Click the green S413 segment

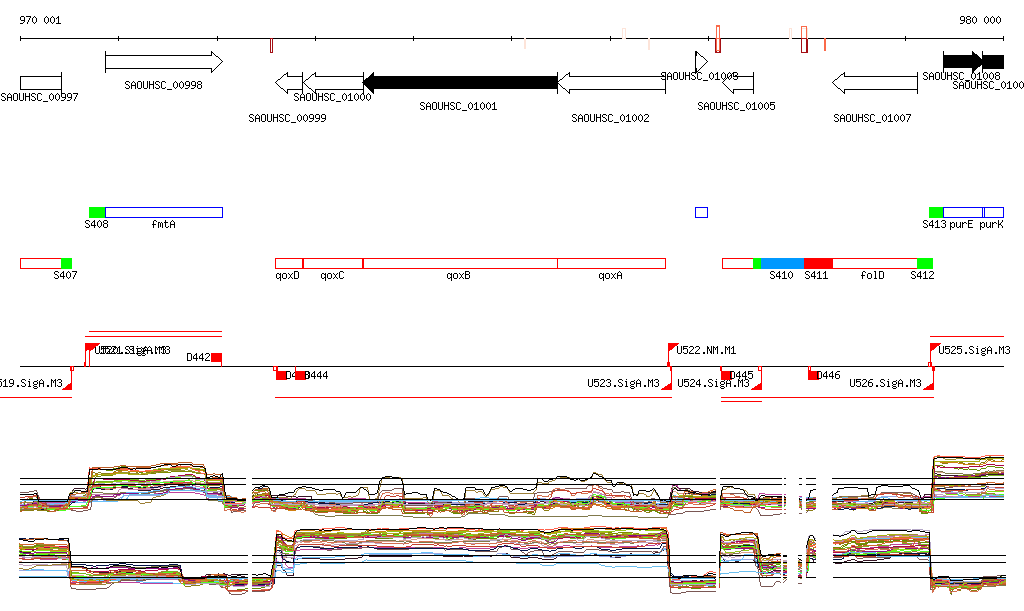pos(936,212)
